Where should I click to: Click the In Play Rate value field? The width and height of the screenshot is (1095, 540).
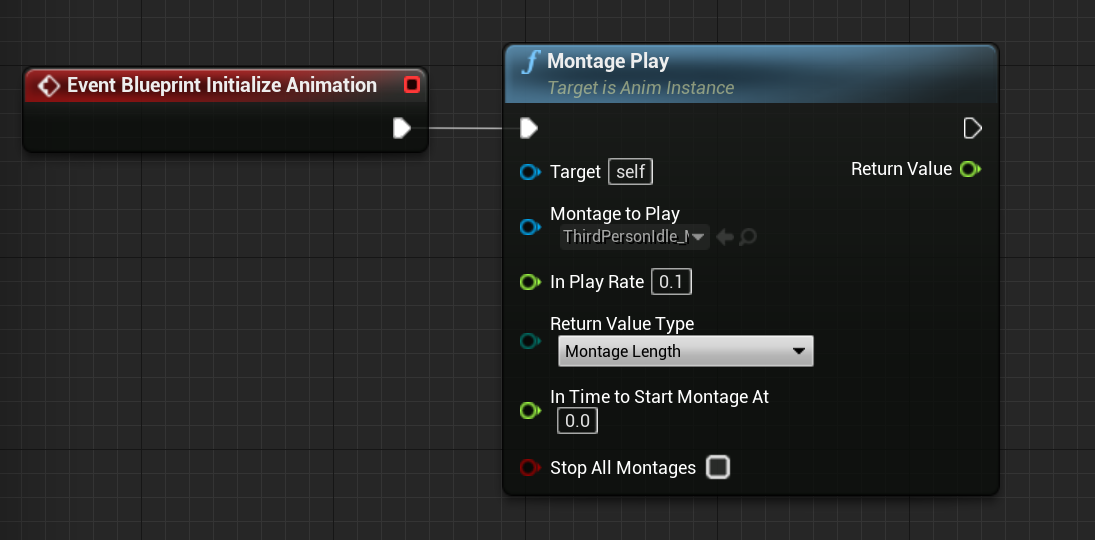click(x=671, y=282)
